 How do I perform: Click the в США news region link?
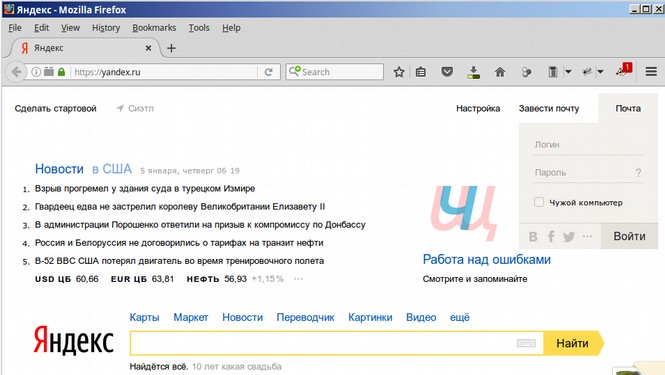pos(112,169)
